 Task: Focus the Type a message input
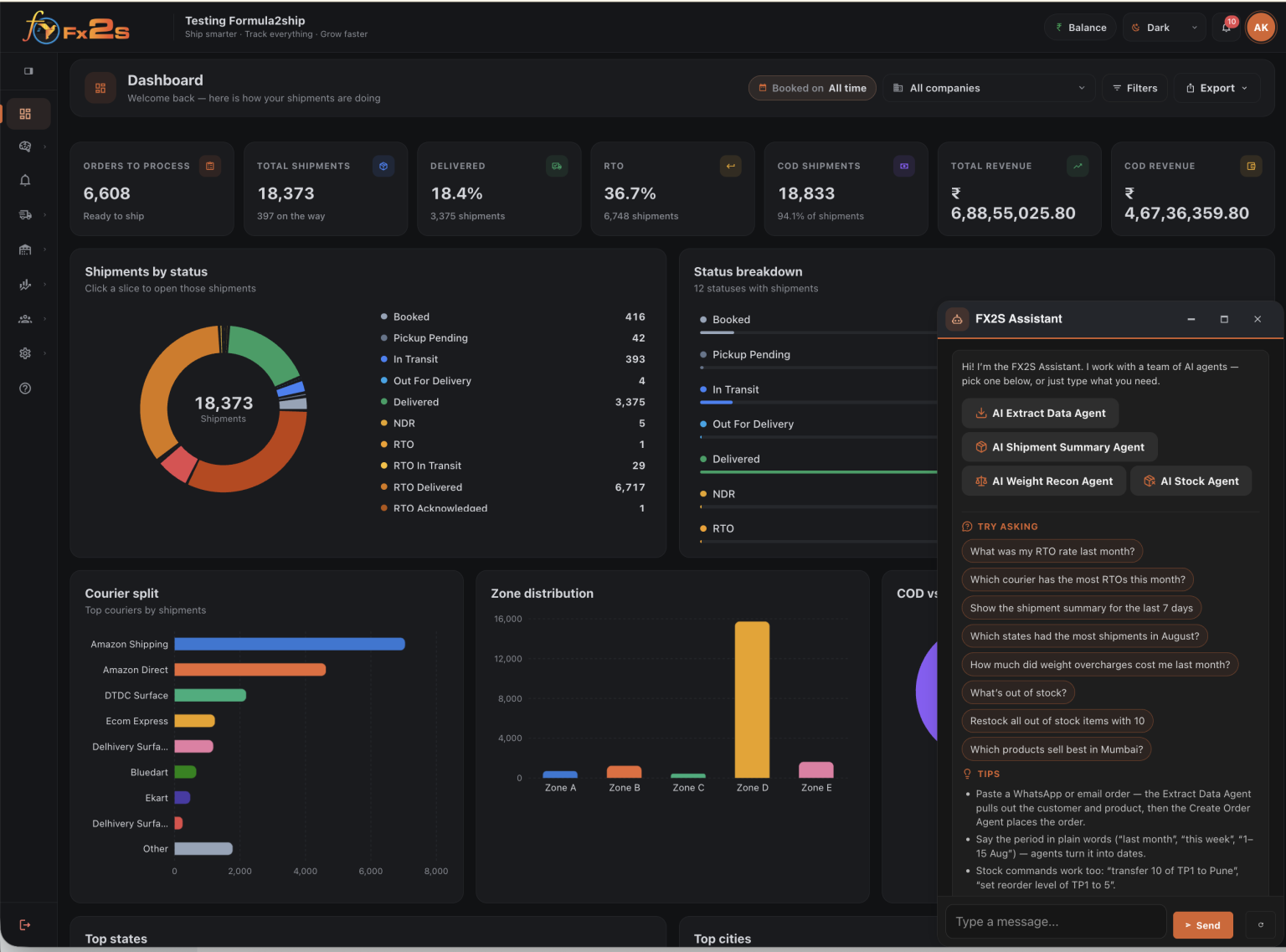(x=1056, y=922)
